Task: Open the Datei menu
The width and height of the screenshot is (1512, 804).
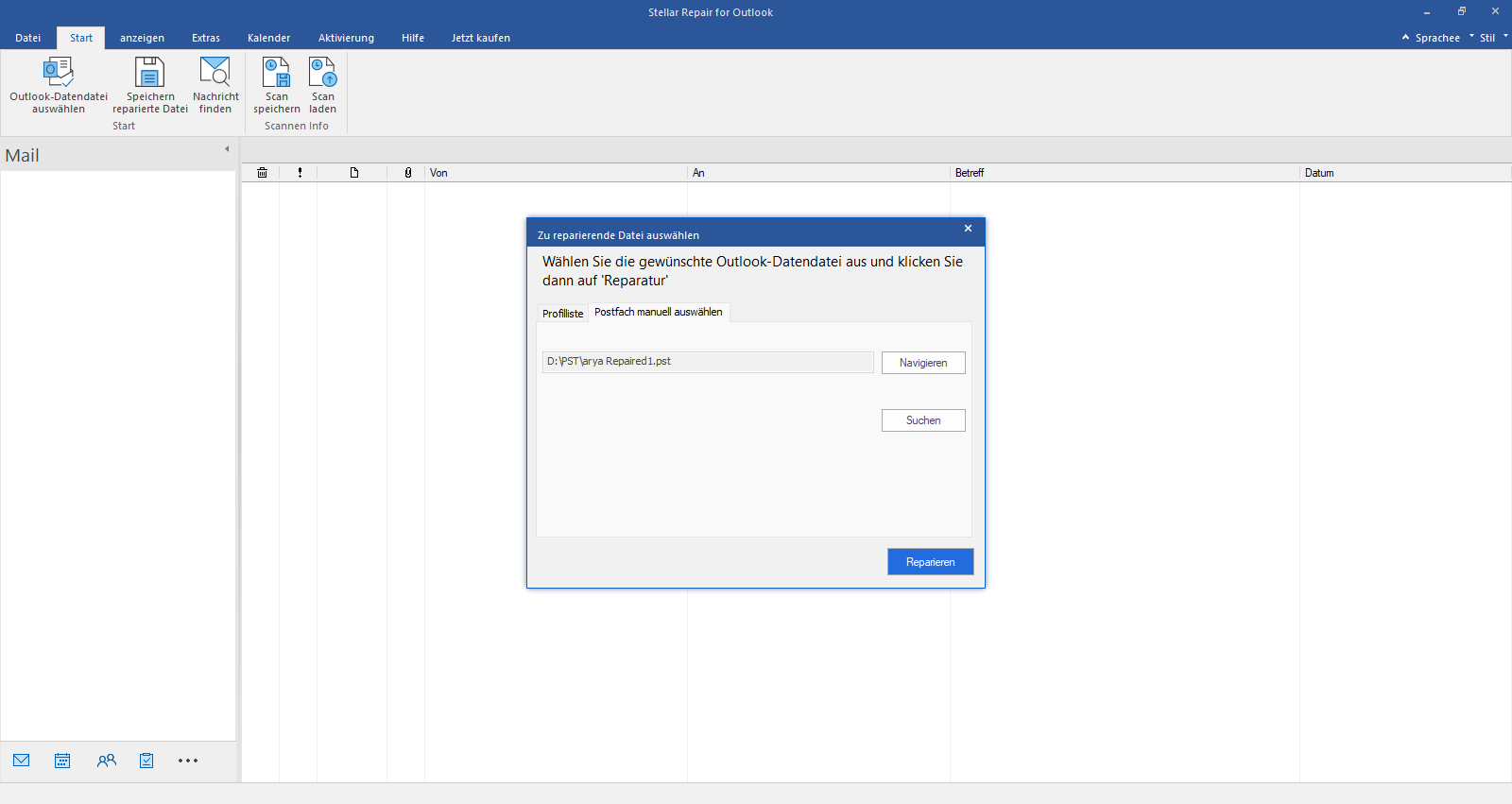Action: tap(28, 38)
